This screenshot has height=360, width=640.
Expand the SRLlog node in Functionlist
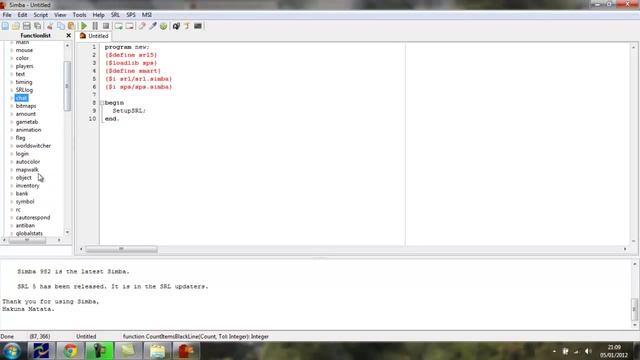click(x=12, y=90)
